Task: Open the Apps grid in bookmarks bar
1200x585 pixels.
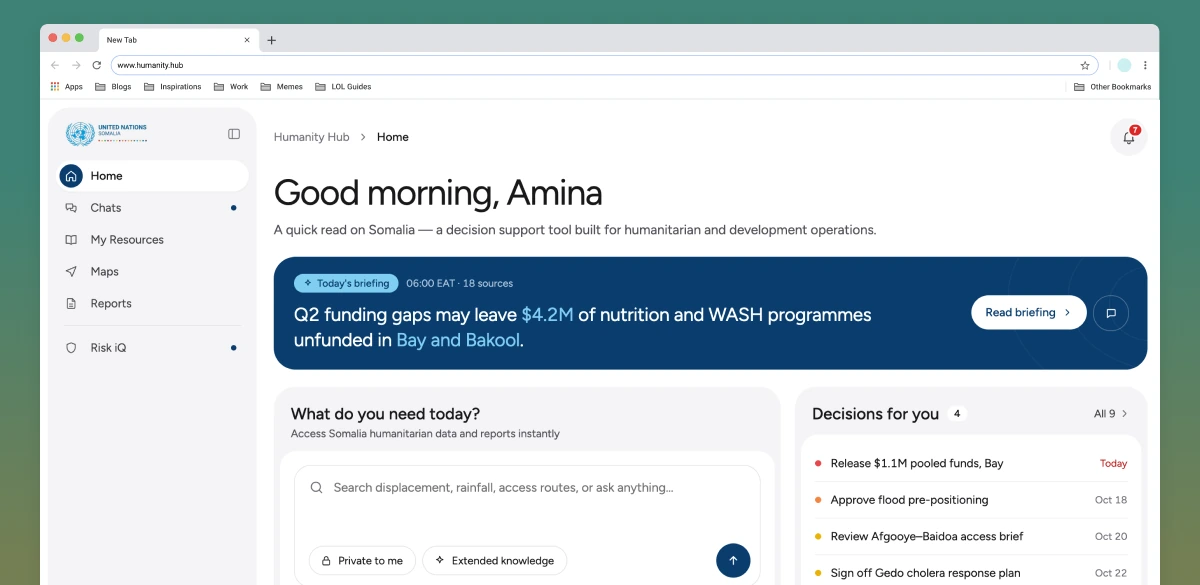Action: (x=66, y=87)
